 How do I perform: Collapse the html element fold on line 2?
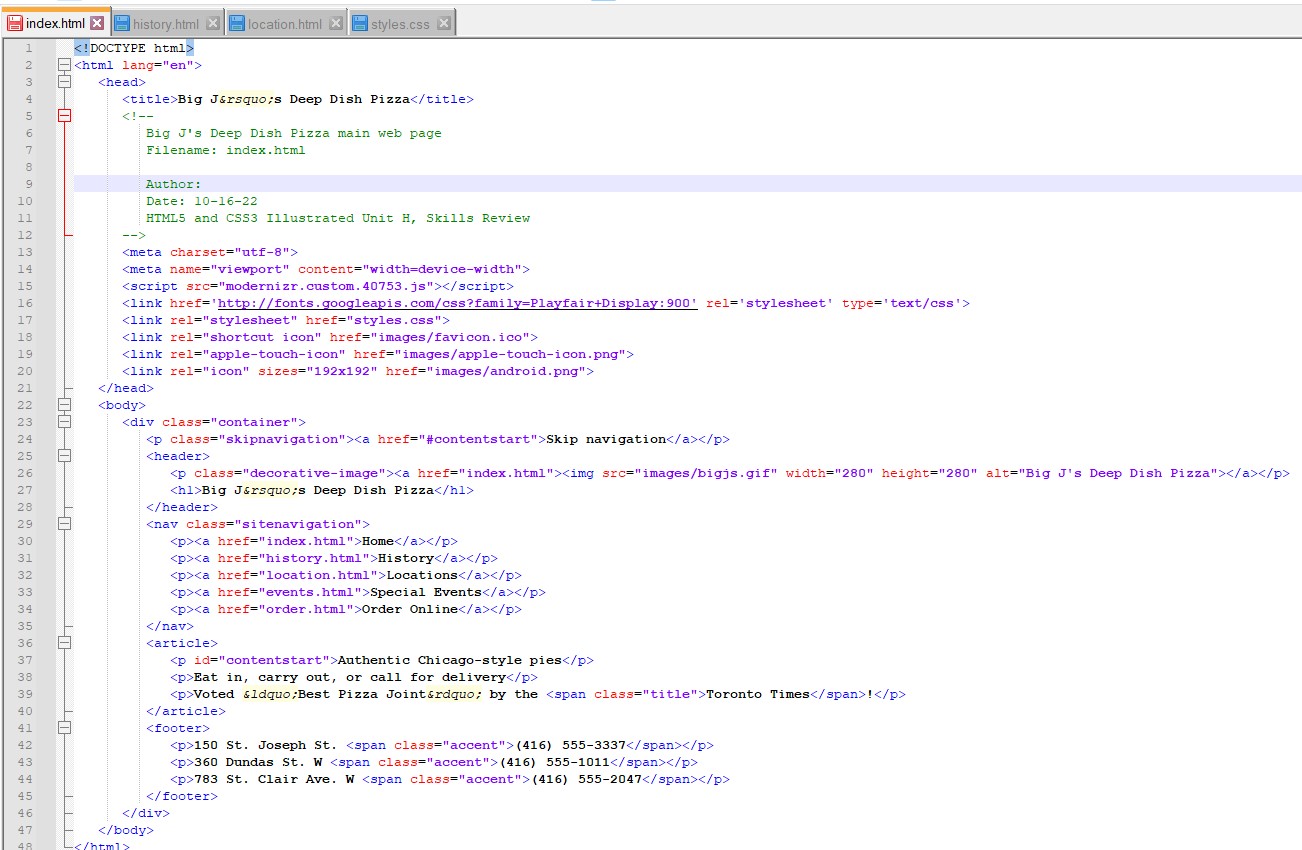(64, 64)
